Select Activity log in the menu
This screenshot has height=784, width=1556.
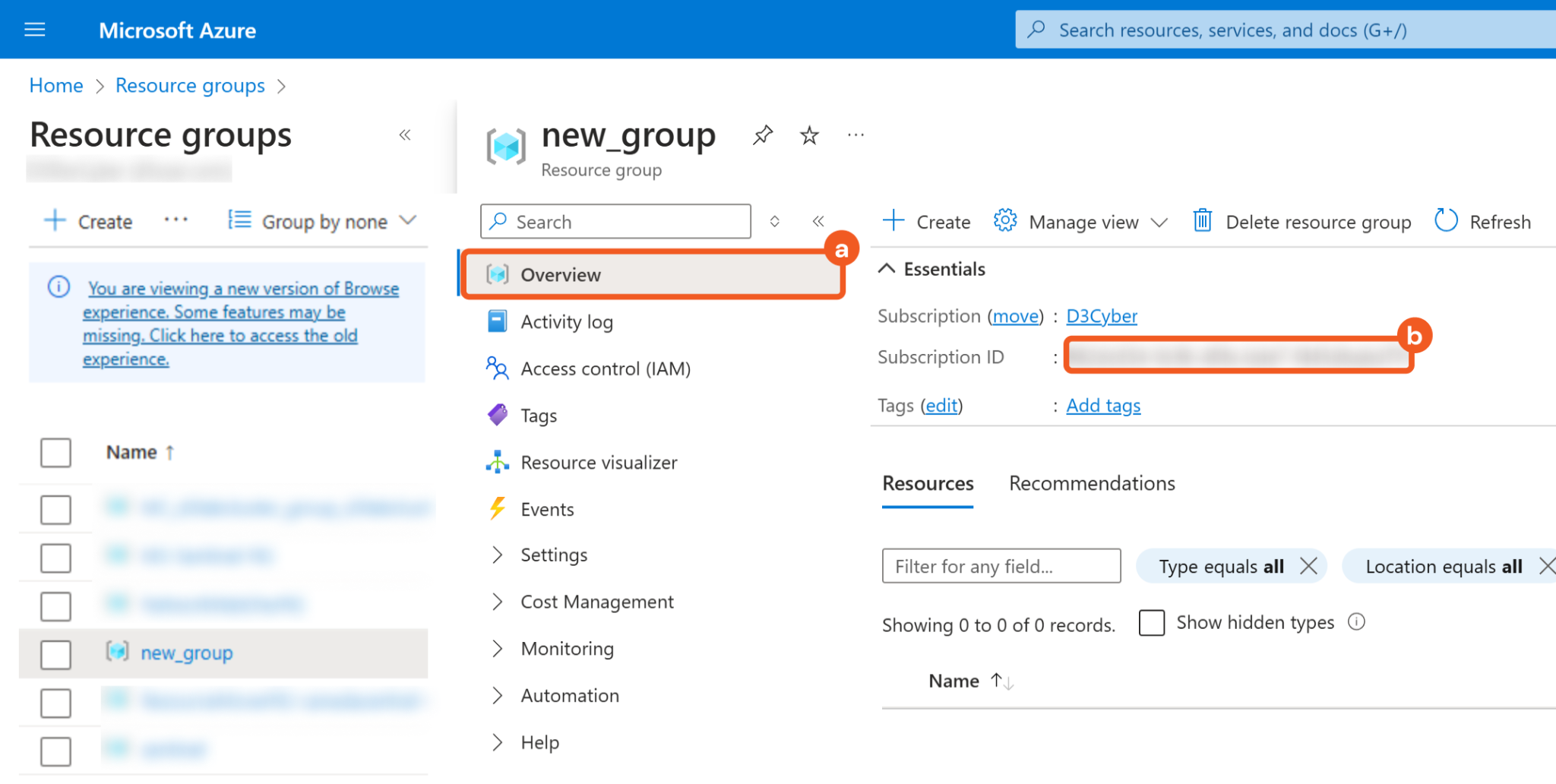coord(566,322)
